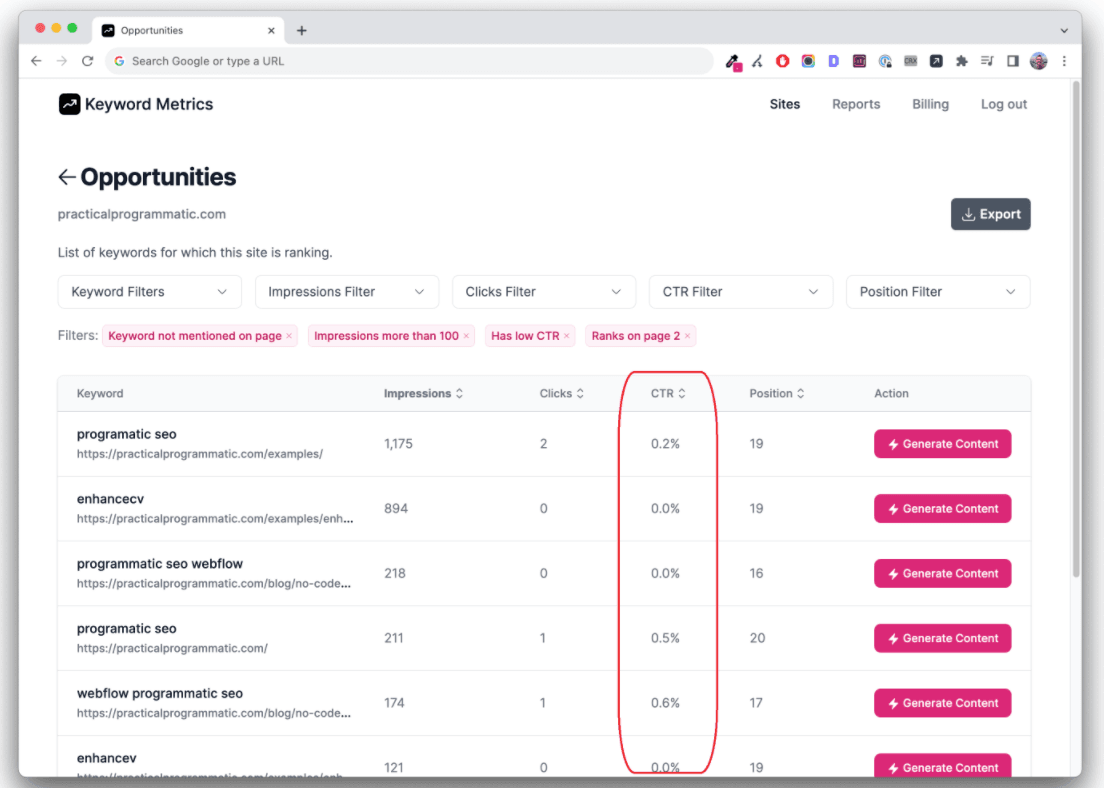Open the CTR Filter dropdown
Image resolution: width=1104 pixels, height=788 pixels.
pyautogui.click(x=741, y=292)
